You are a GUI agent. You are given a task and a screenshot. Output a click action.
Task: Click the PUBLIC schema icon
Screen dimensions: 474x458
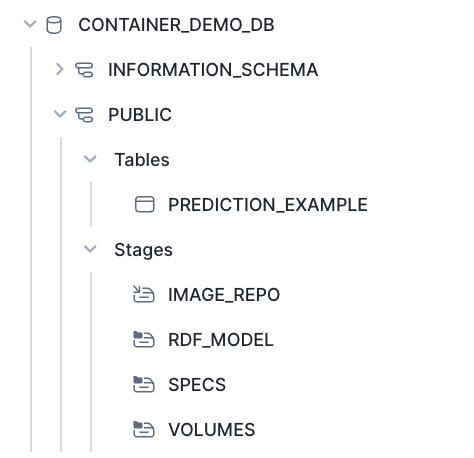(x=84, y=115)
